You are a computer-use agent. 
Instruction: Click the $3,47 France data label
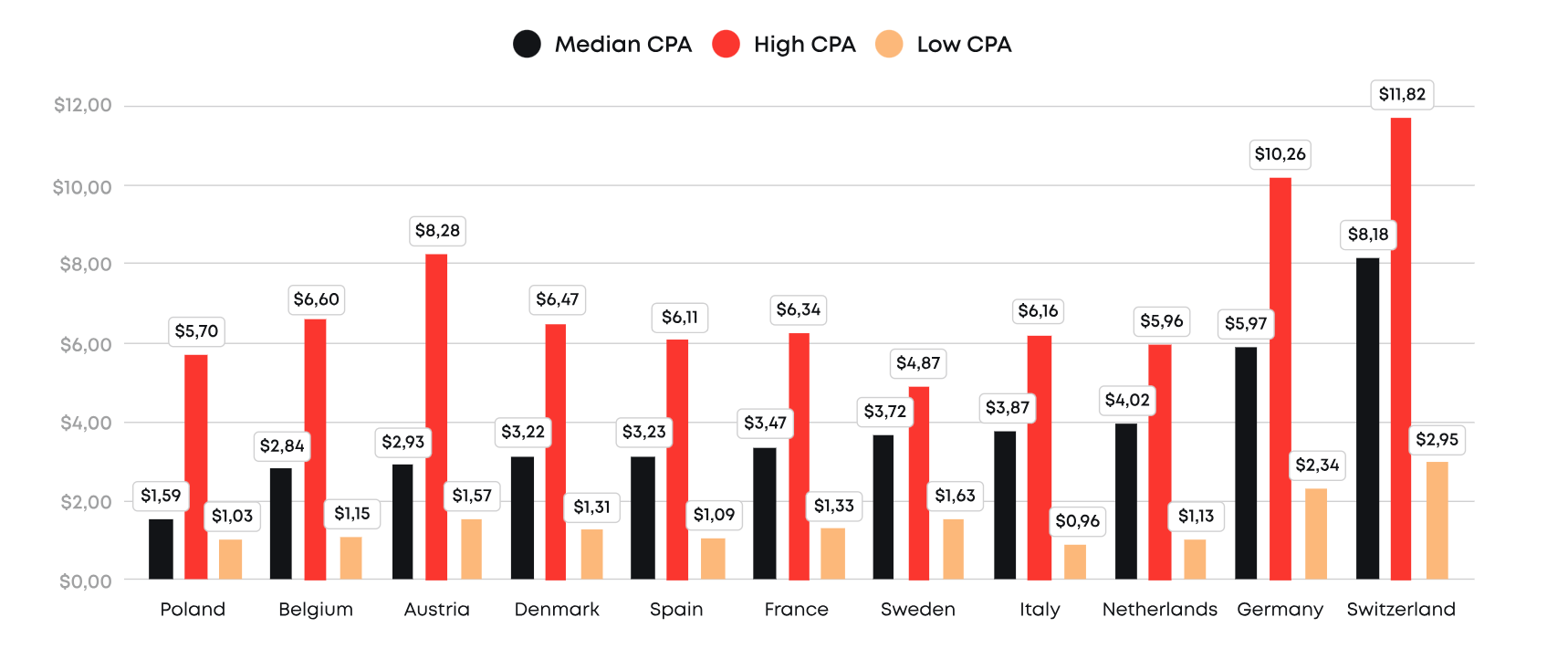coord(765,423)
